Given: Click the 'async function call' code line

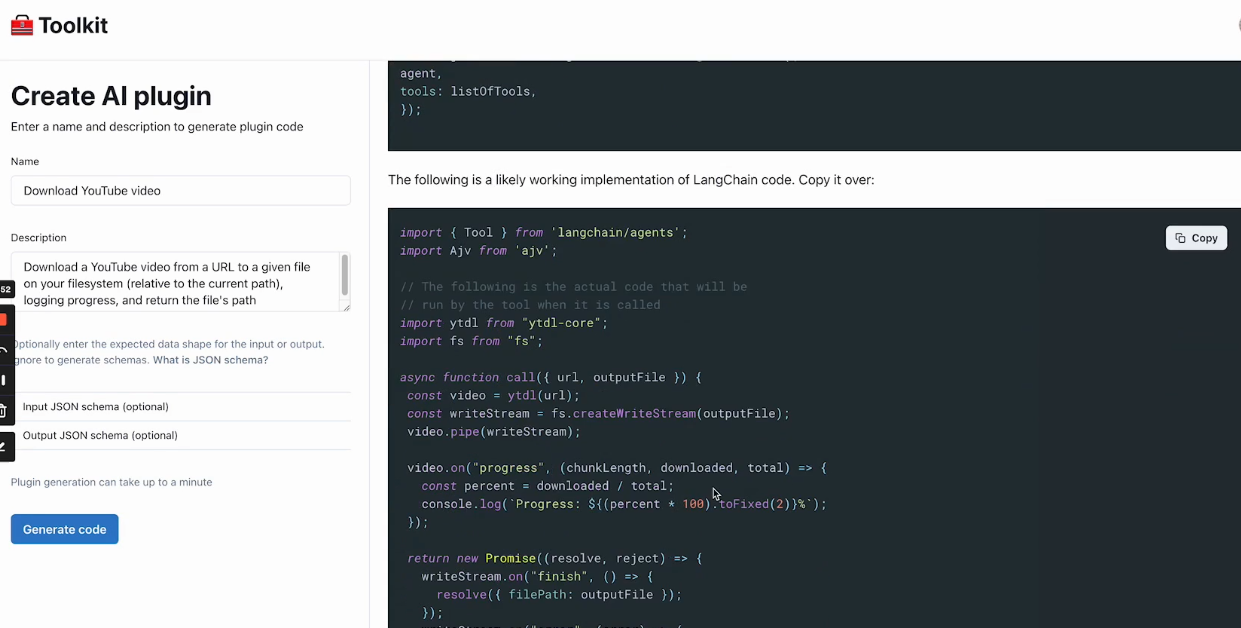Looking at the screenshot, I should pyautogui.click(x=550, y=378).
